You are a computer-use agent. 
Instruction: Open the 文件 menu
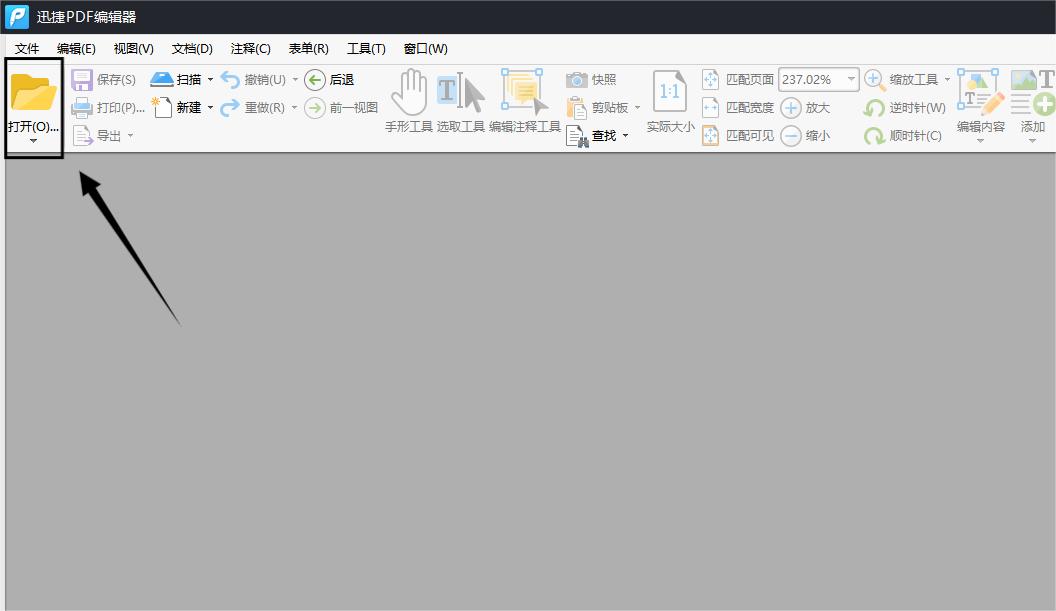click(27, 48)
